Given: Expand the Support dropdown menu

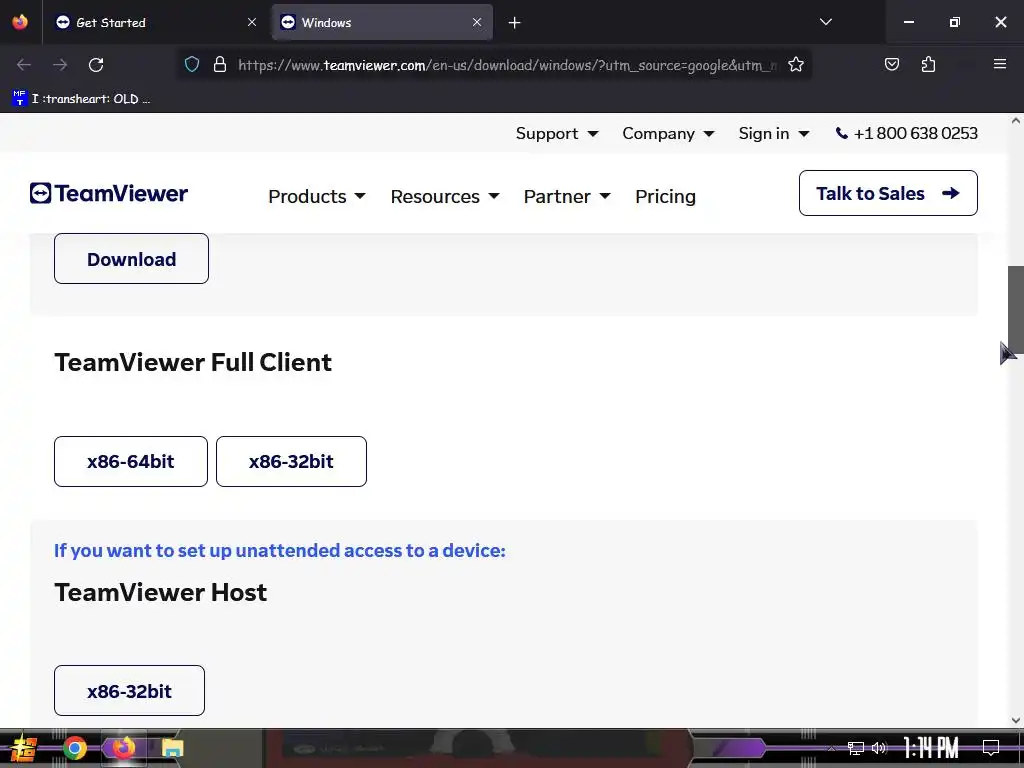Looking at the screenshot, I should pyautogui.click(x=556, y=133).
